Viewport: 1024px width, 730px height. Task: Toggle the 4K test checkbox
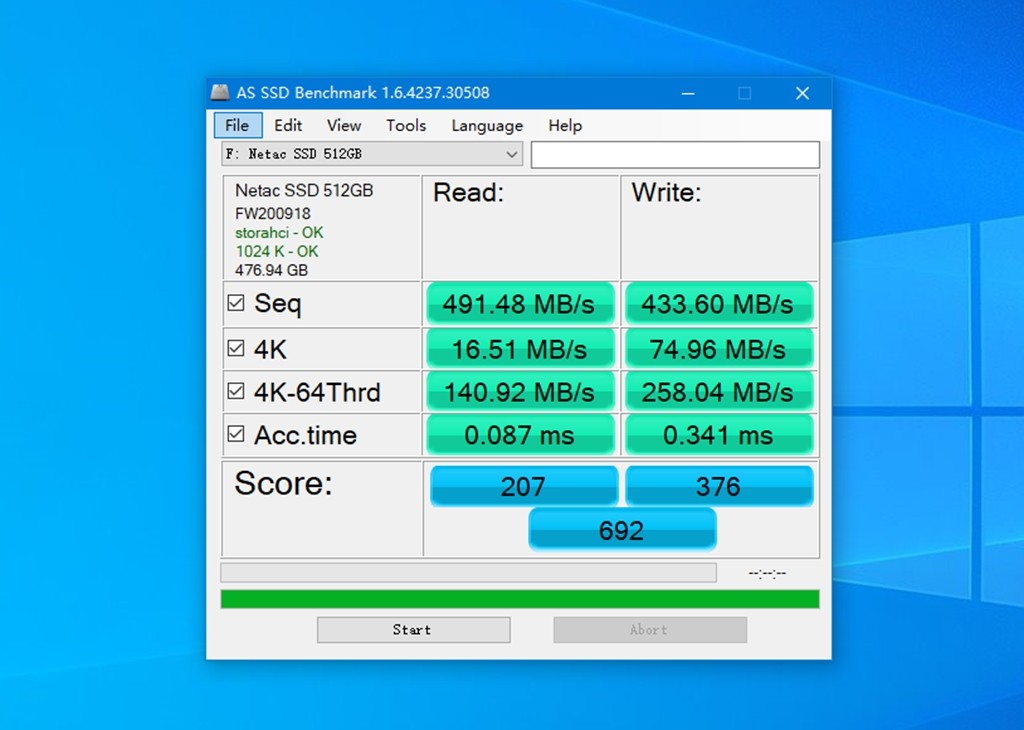point(236,348)
